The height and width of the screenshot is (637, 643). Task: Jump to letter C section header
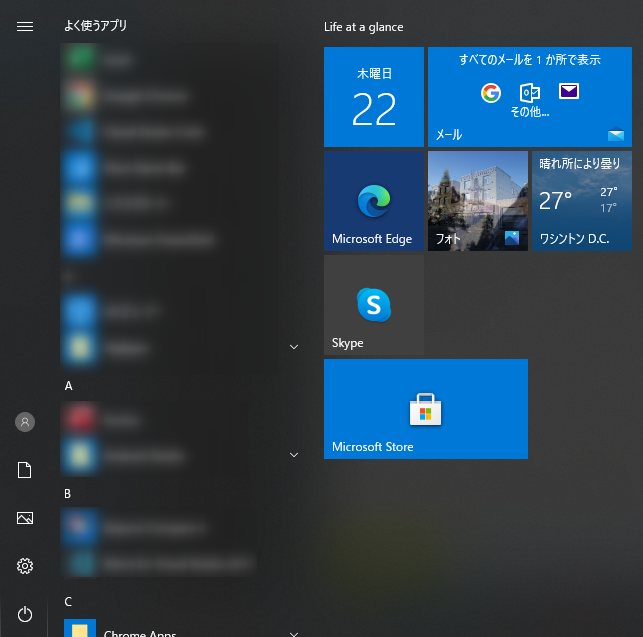pyautogui.click(x=68, y=602)
